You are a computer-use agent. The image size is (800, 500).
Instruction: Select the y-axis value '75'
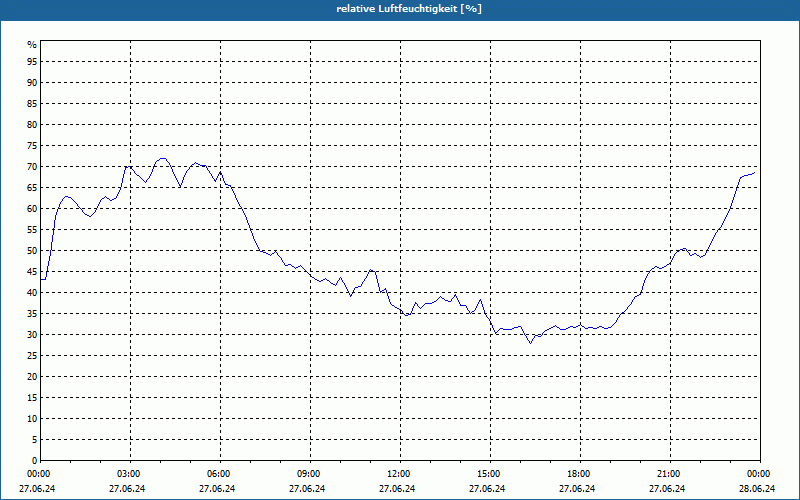[x=32, y=146]
